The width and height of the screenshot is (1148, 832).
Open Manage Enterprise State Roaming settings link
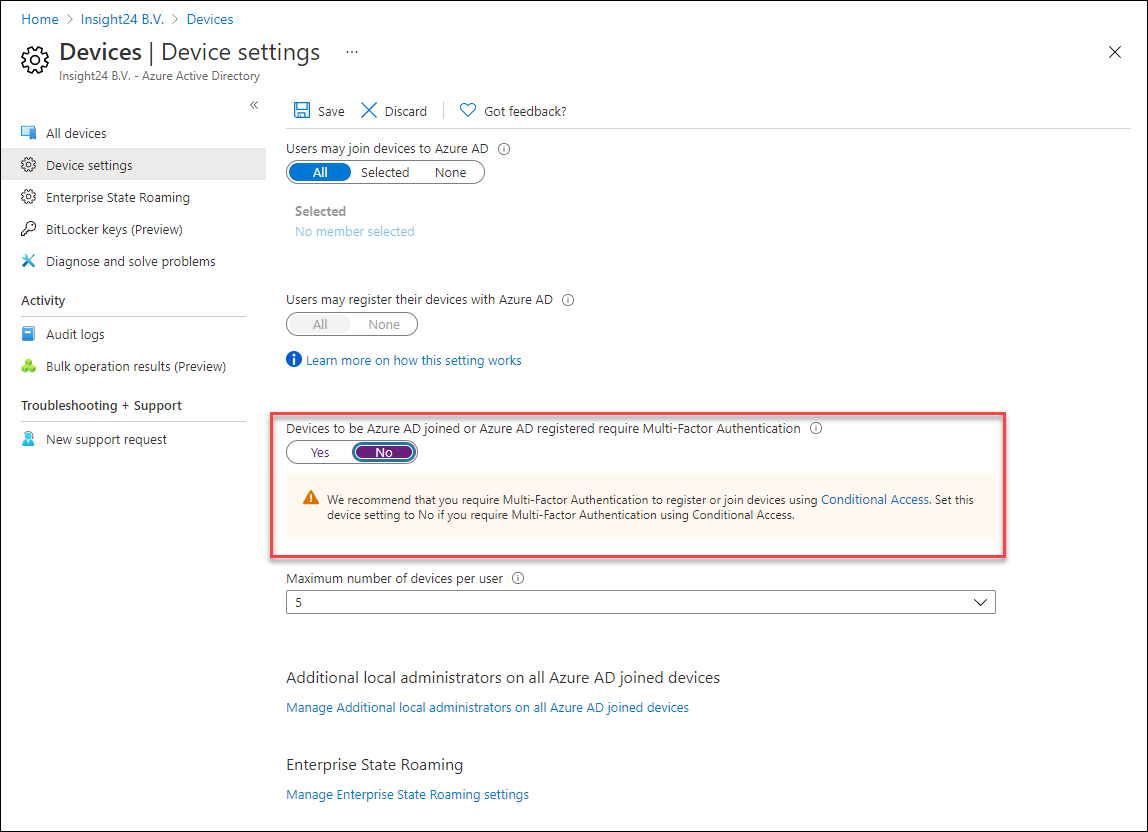click(x=407, y=795)
